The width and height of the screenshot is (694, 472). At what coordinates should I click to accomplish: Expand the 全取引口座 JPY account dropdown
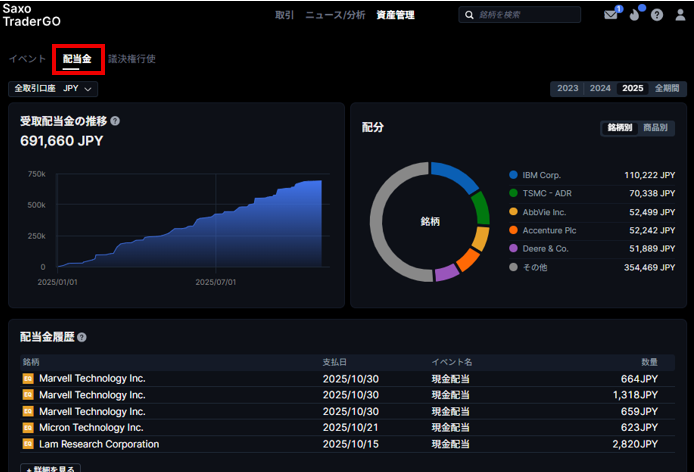(53, 89)
